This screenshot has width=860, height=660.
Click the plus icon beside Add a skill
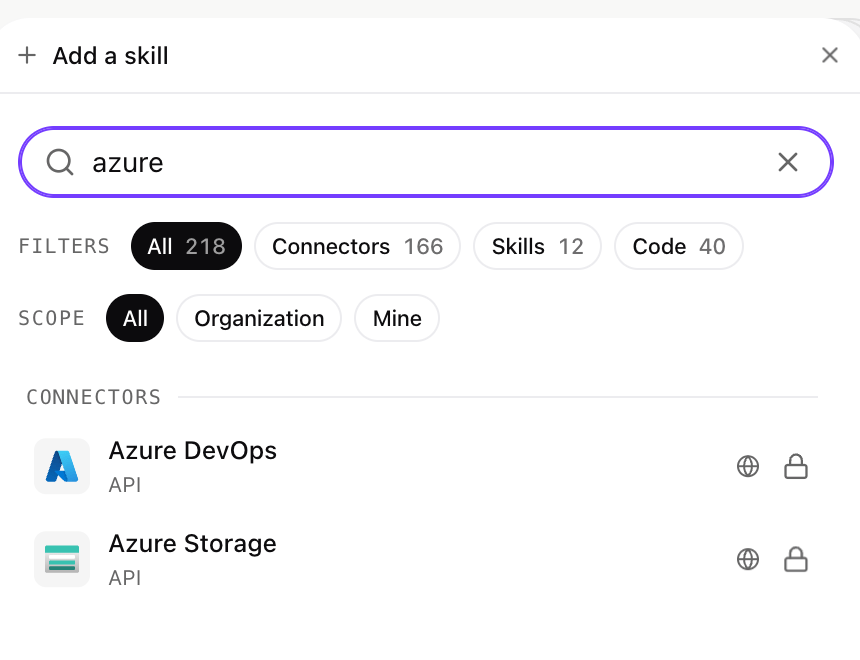pyautogui.click(x=27, y=55)
